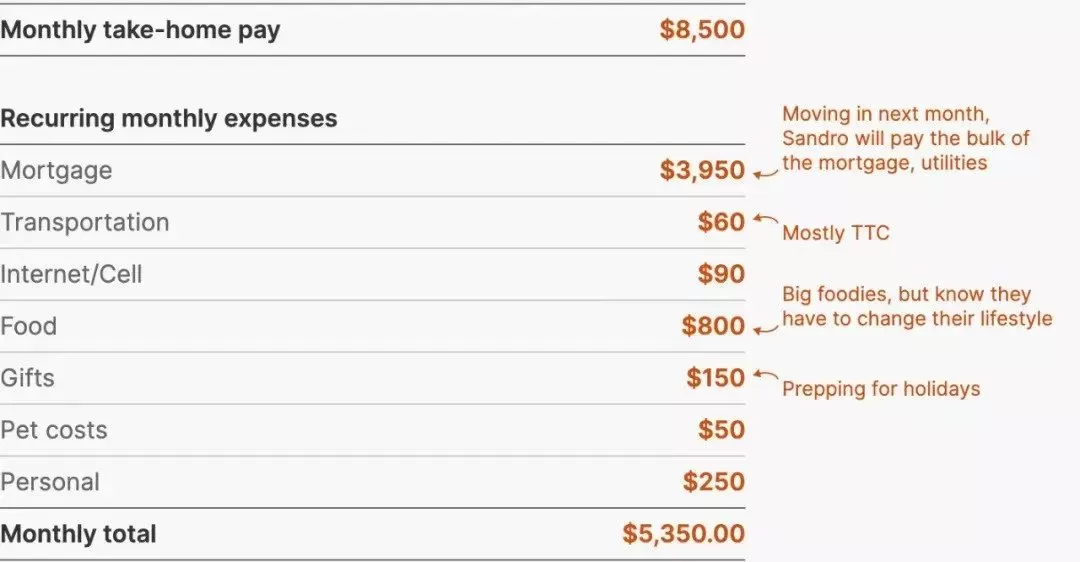This screenshot has height=562, width=1080.
Task: Click the 'Mostly TTC' annotation
Action: click(x=835, y=233)
